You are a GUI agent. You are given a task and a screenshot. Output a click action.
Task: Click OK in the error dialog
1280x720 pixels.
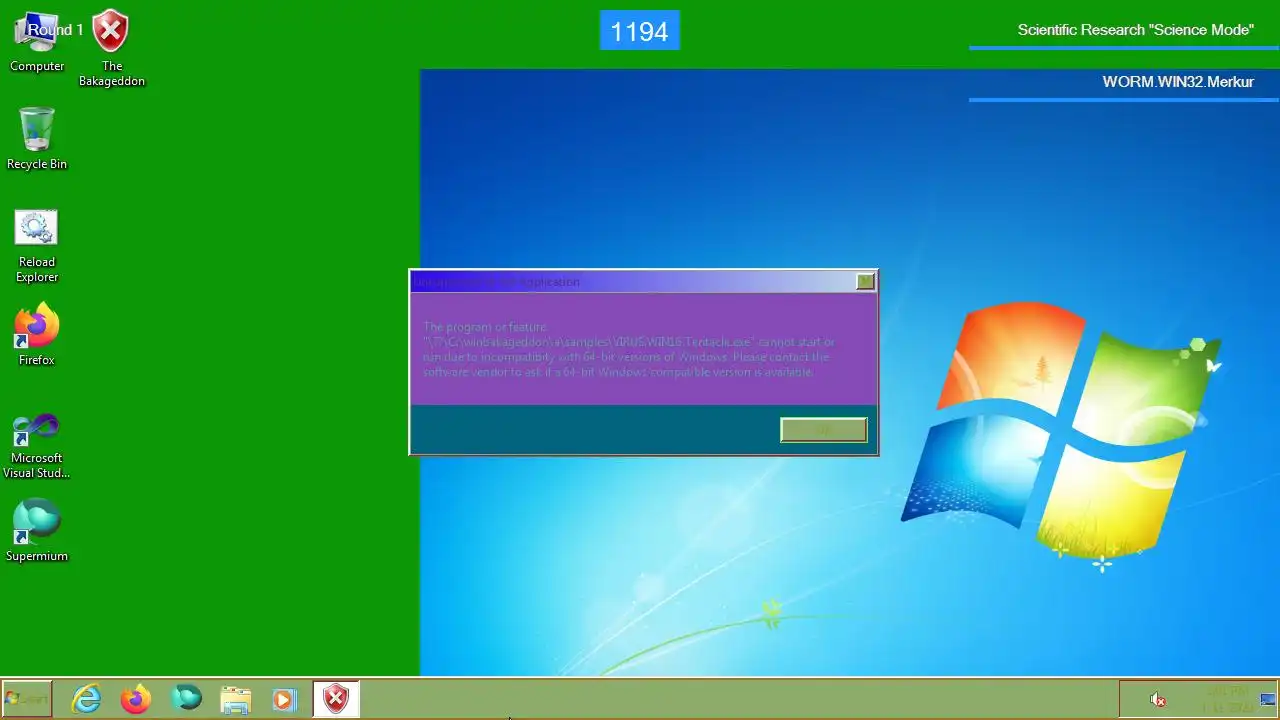pyautogui.click(x=823, y=429)
